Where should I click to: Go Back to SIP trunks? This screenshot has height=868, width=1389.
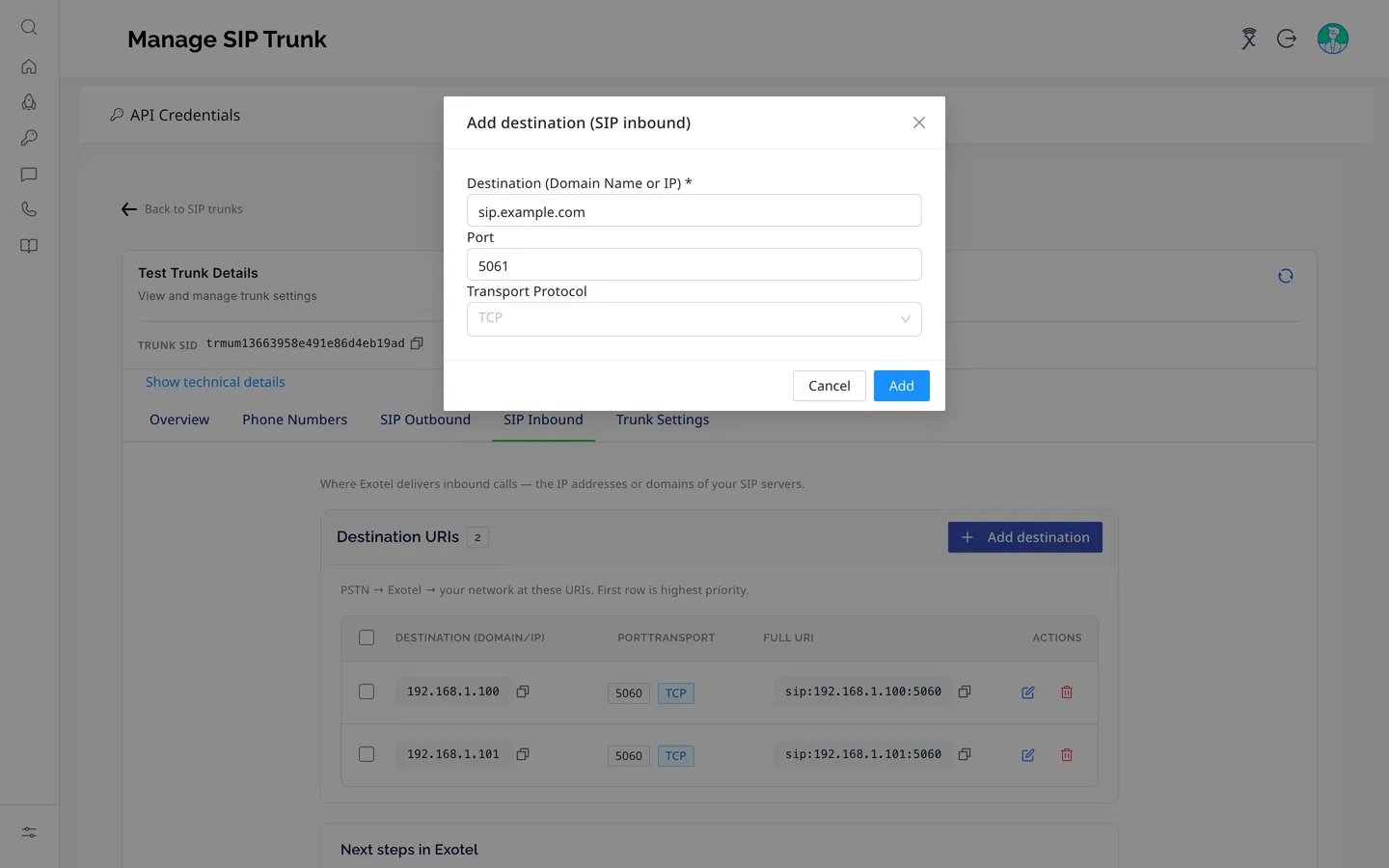coord(182,209)
